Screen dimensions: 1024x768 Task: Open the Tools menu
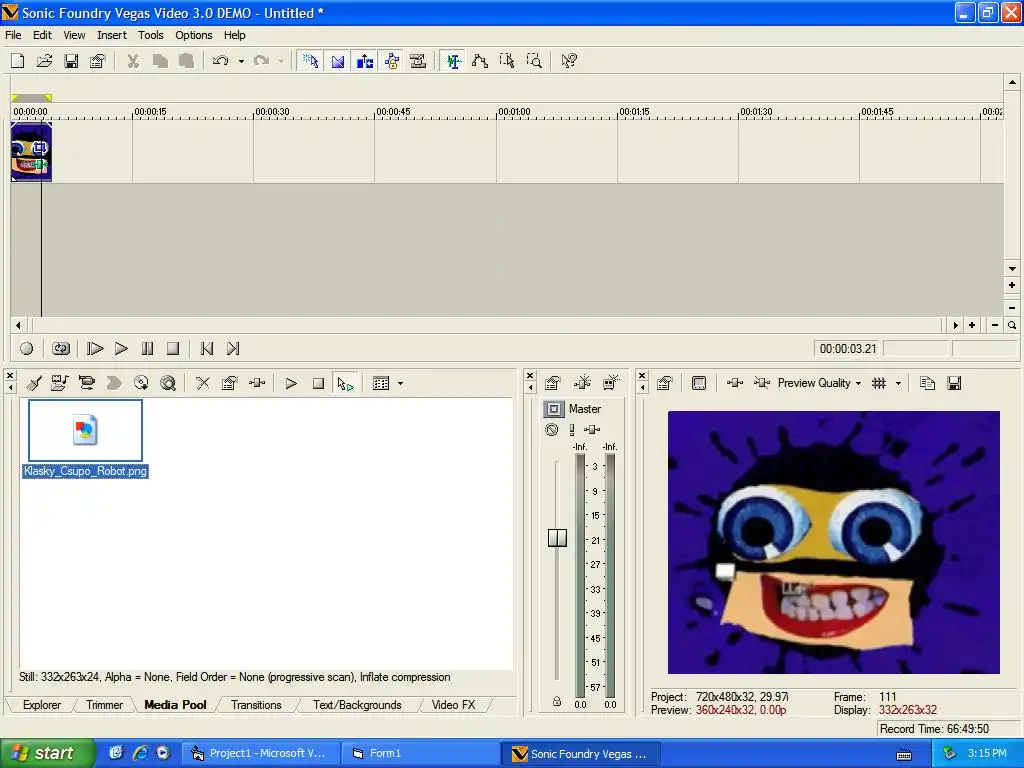point(150,35)
